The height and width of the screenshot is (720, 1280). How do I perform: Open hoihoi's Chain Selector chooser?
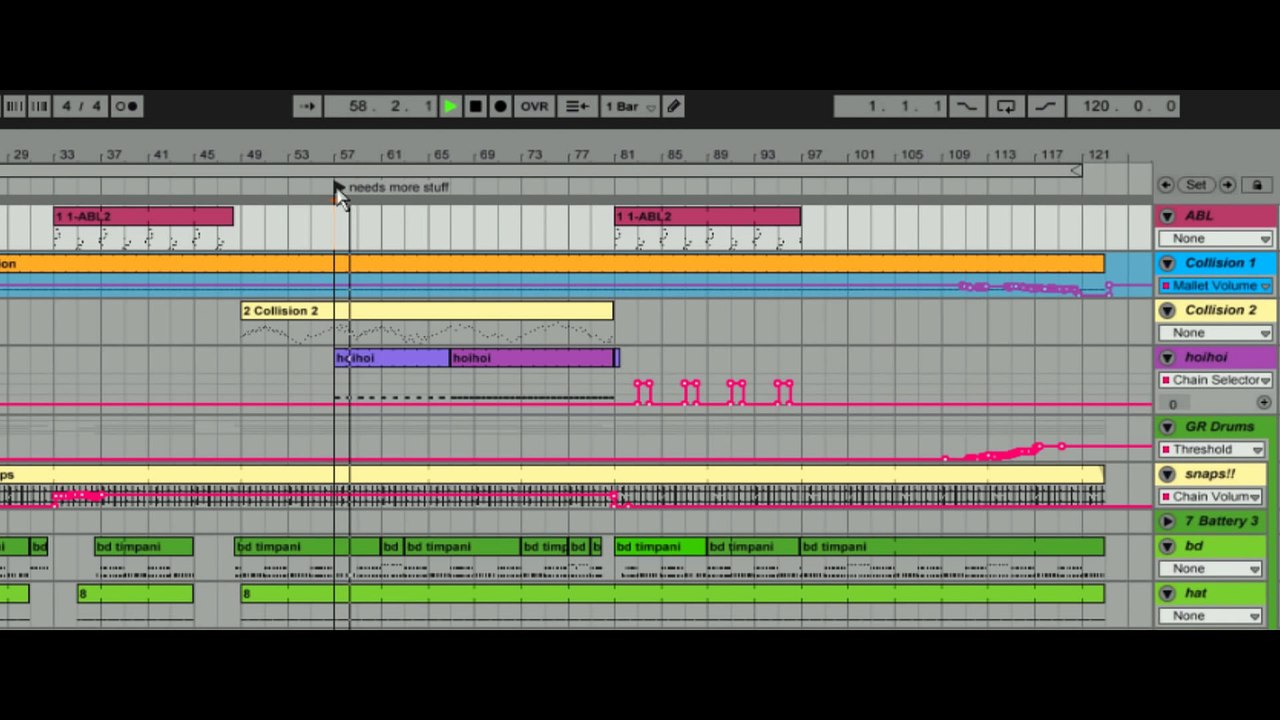pyautogui.click(x=1215, y=380)
